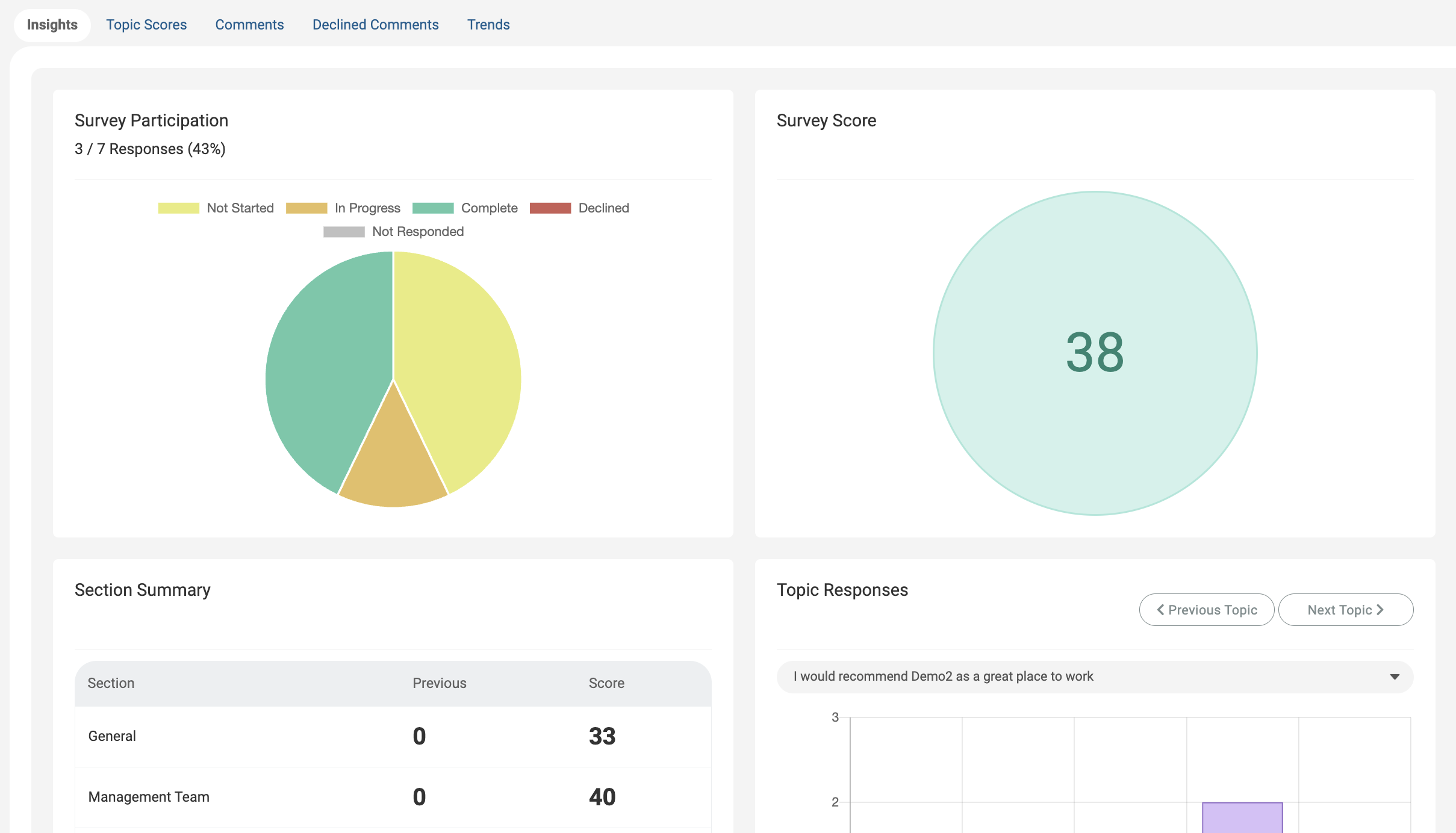Click the Next Topic button
The image size is (1456, 833).
1345,610
